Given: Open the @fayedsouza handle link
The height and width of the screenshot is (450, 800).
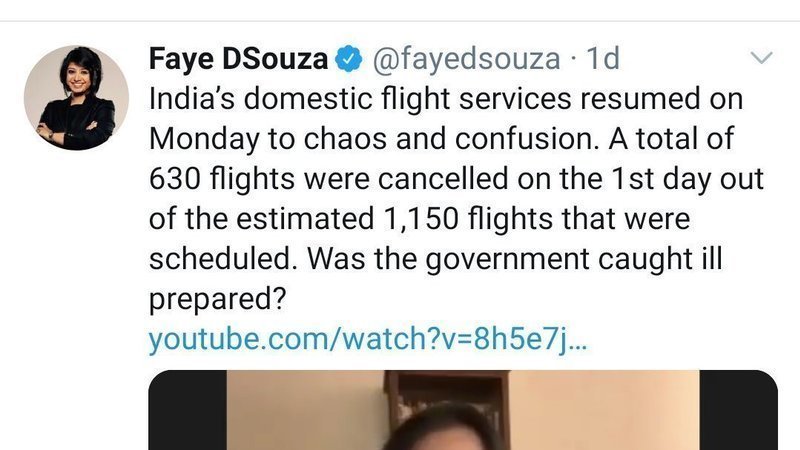Looking at the screenshot, I should click(466, 59).
